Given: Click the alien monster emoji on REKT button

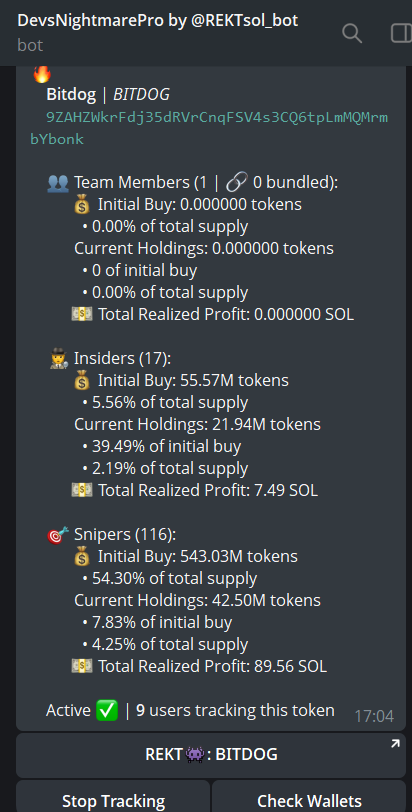Looking at the screenshot, I should (x=196, y=755).
